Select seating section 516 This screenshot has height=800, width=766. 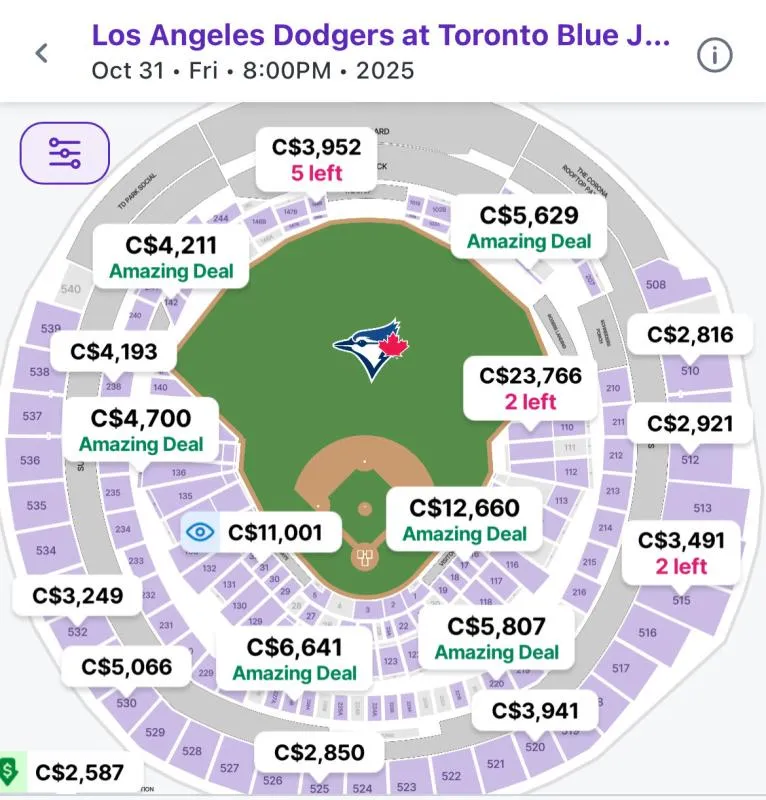[648, 632]
